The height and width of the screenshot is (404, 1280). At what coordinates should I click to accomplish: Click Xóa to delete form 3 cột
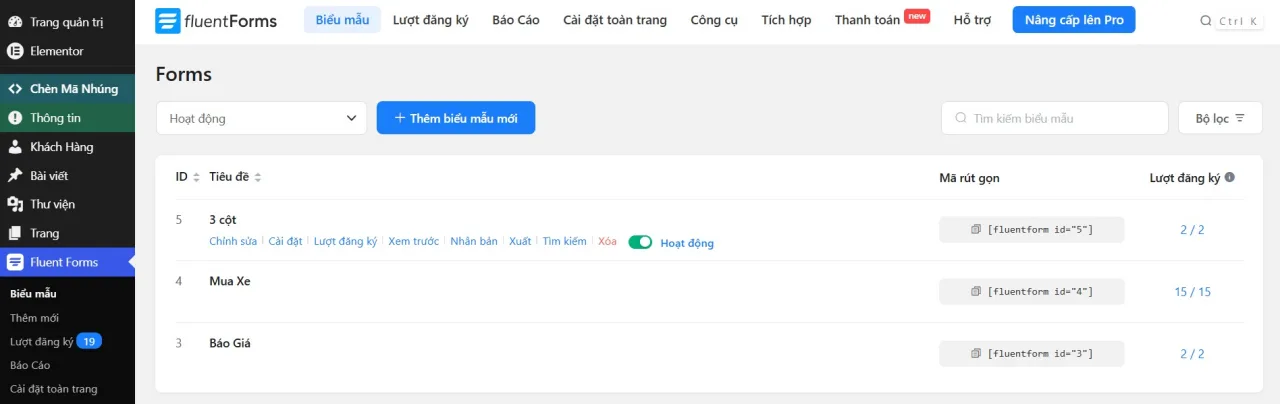(x=607, y=242)
